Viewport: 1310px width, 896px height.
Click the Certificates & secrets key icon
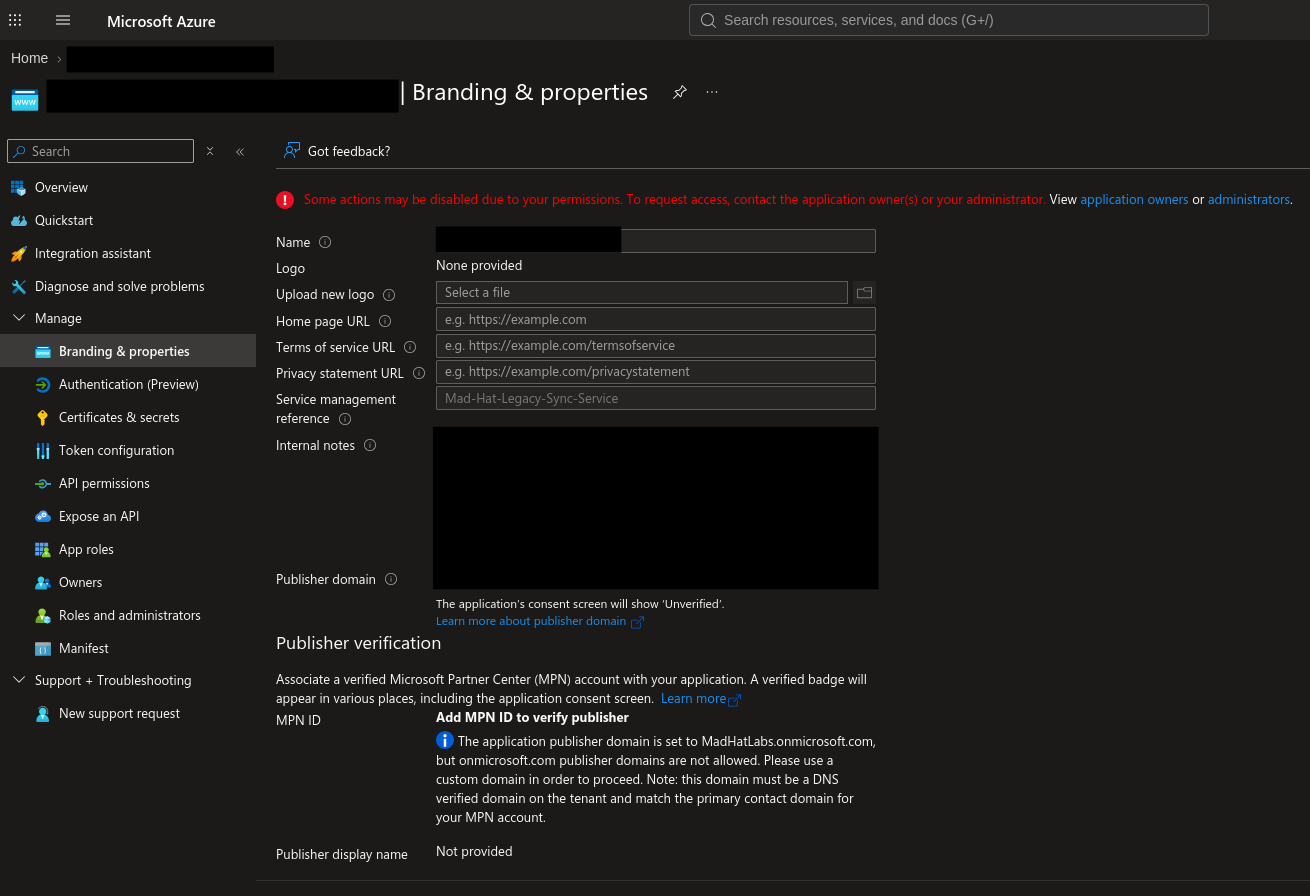click(42, 417)
